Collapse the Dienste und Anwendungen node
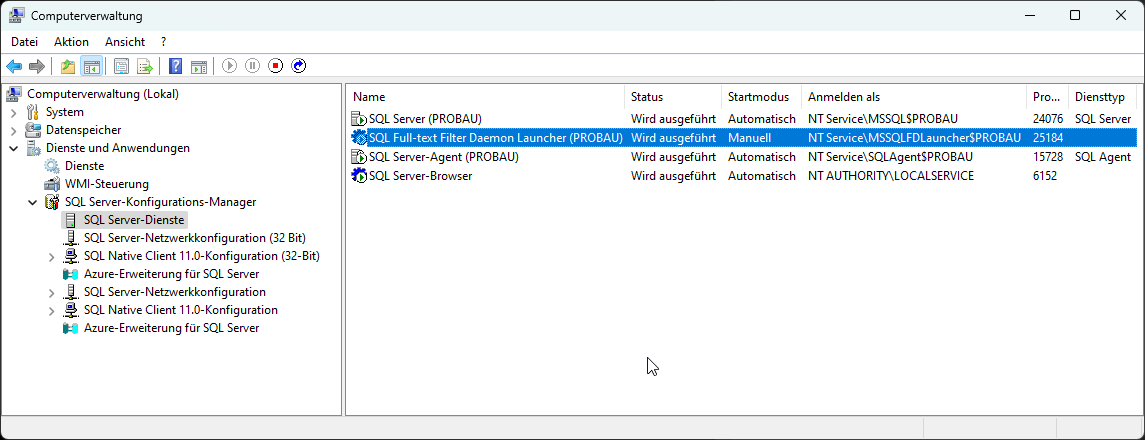1145x440 pixels. pos(14,148)
